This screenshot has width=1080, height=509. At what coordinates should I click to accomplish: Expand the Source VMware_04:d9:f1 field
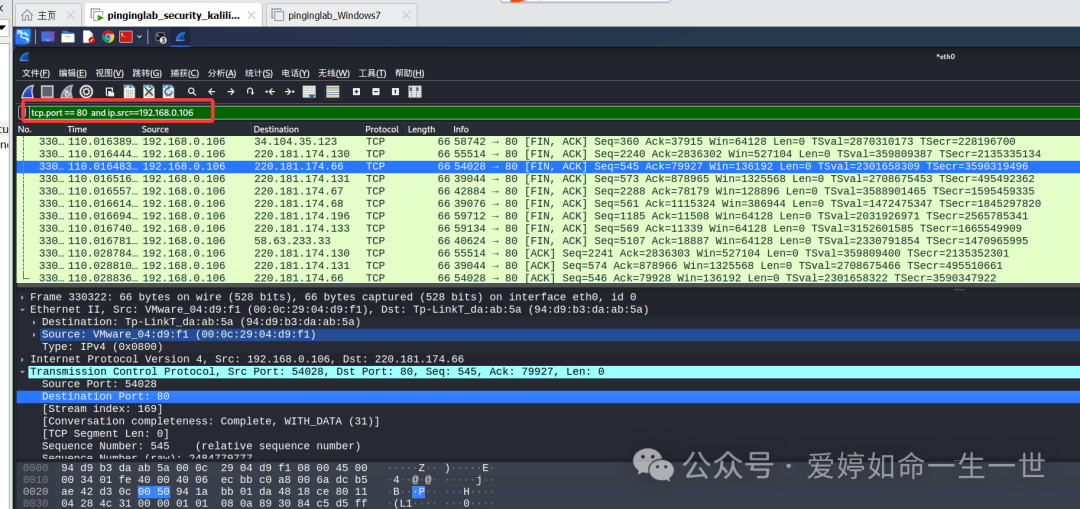tap(35, 335)
